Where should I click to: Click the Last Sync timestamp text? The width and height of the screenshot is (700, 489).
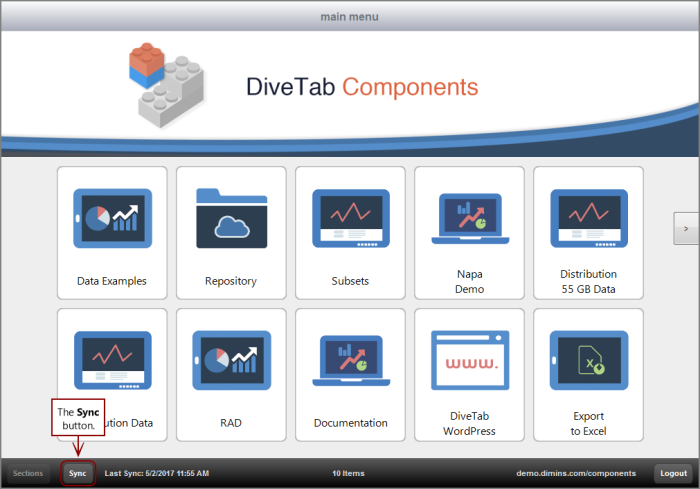tap(157, 473)
